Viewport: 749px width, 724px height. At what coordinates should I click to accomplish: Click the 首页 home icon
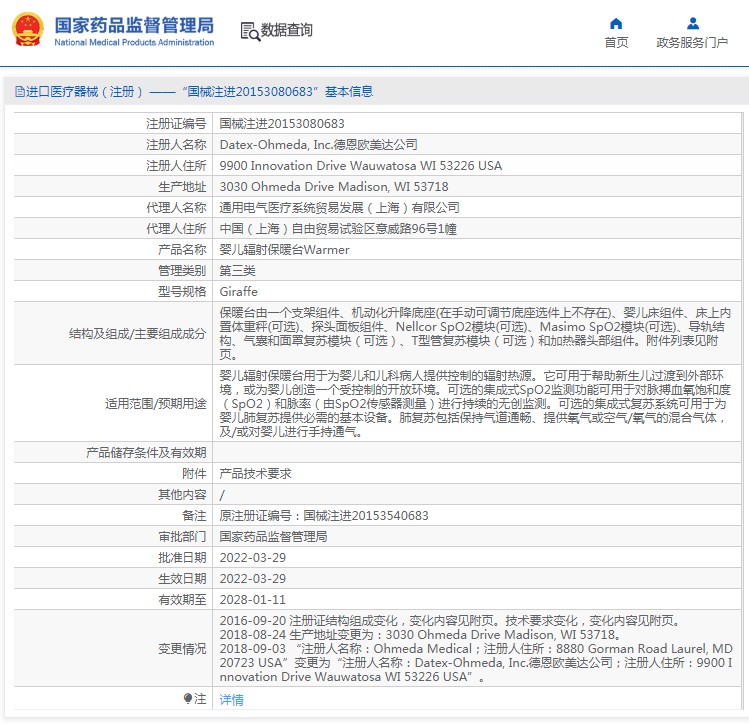click(x=616, y=23)
